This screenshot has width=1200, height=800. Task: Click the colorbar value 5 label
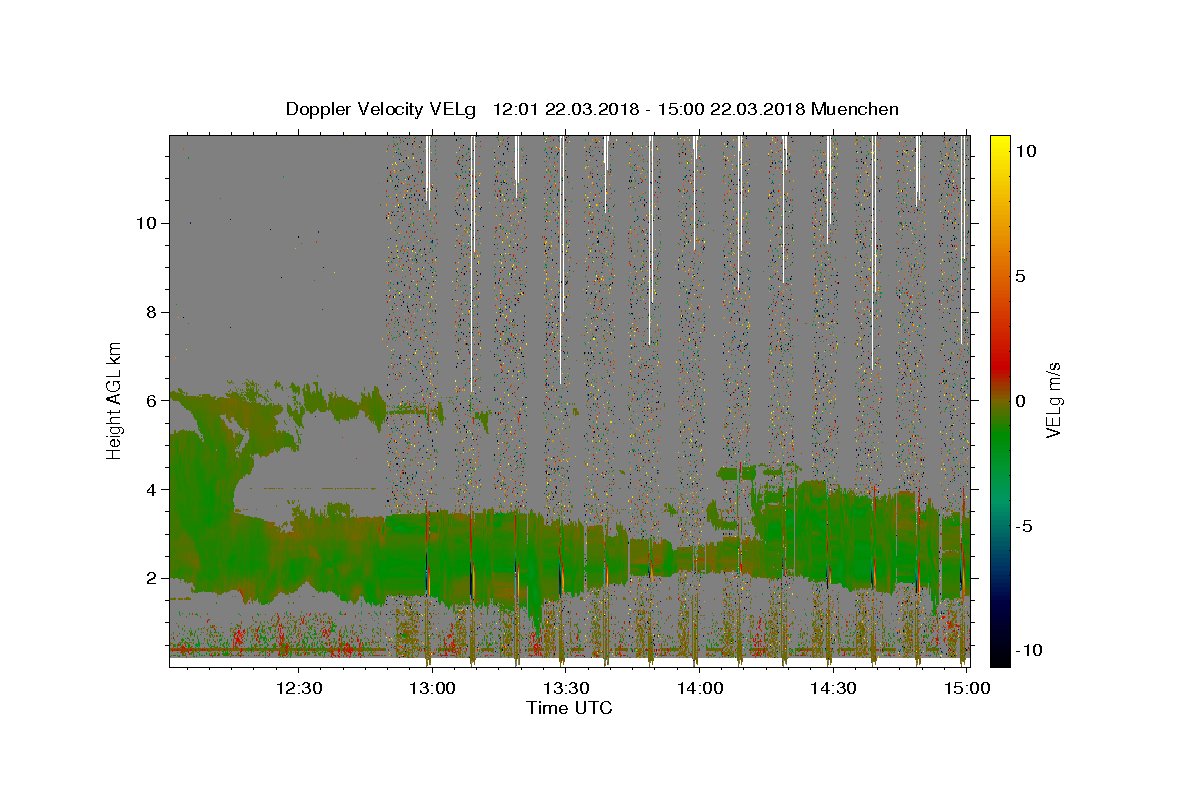(1020, 275)
